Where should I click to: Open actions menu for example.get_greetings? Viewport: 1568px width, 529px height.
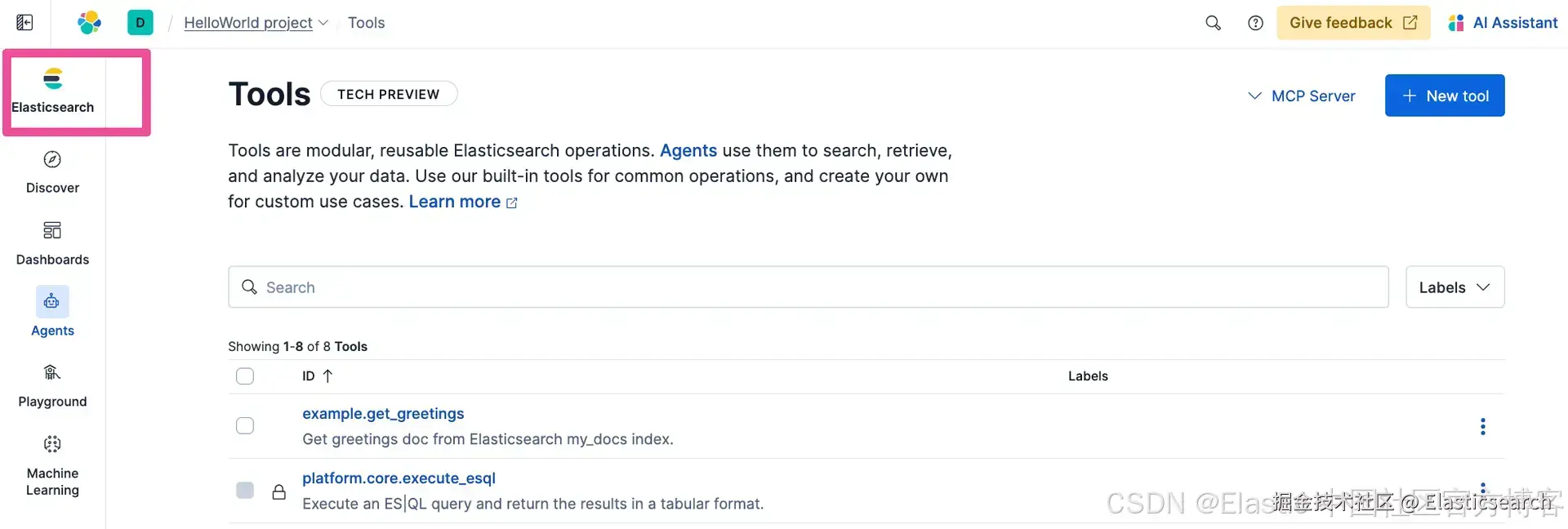1482,426
